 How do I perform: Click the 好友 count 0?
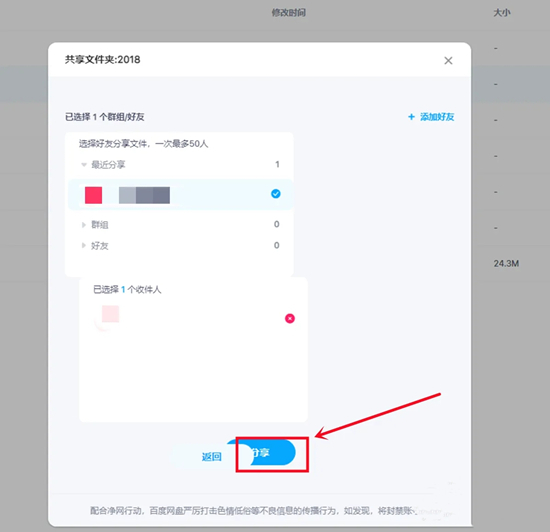(x=276, y=245)
